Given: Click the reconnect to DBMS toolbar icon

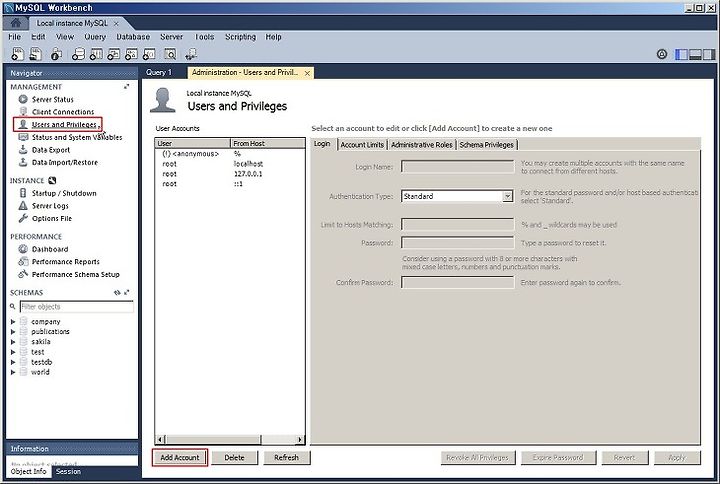Looking at the screenshot, I should click(191, 54).
